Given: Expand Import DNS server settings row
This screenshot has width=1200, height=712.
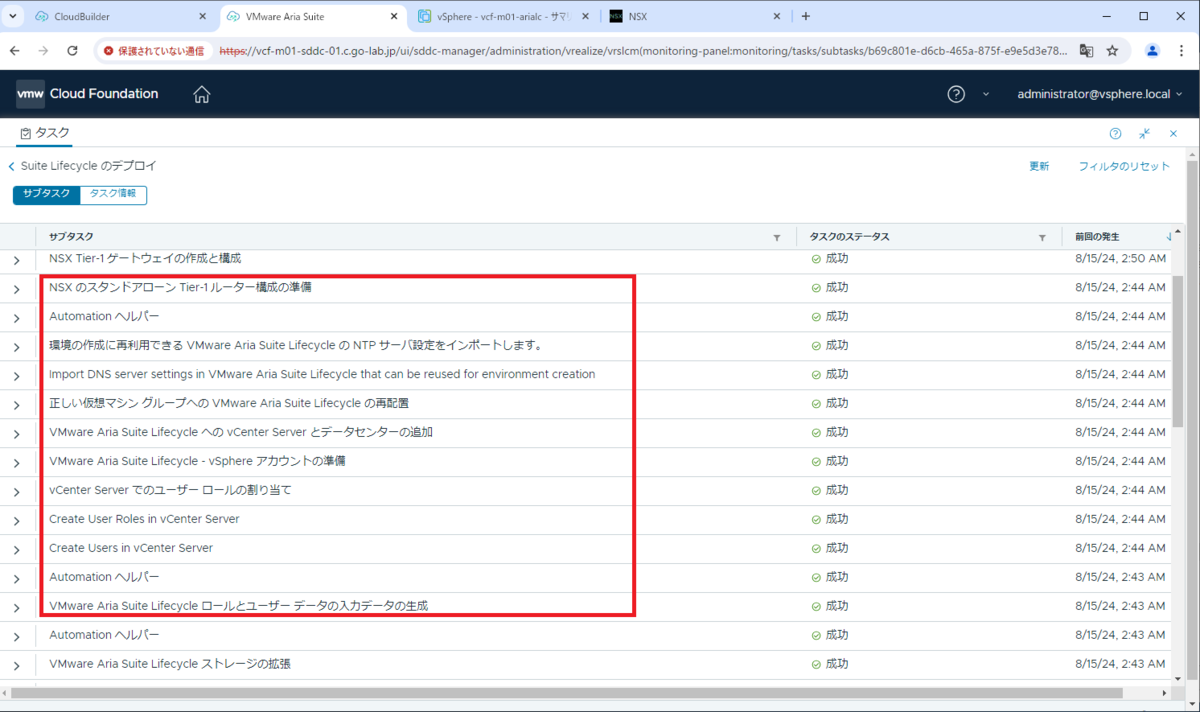Looking at the screenshot, I should (17, 376).
